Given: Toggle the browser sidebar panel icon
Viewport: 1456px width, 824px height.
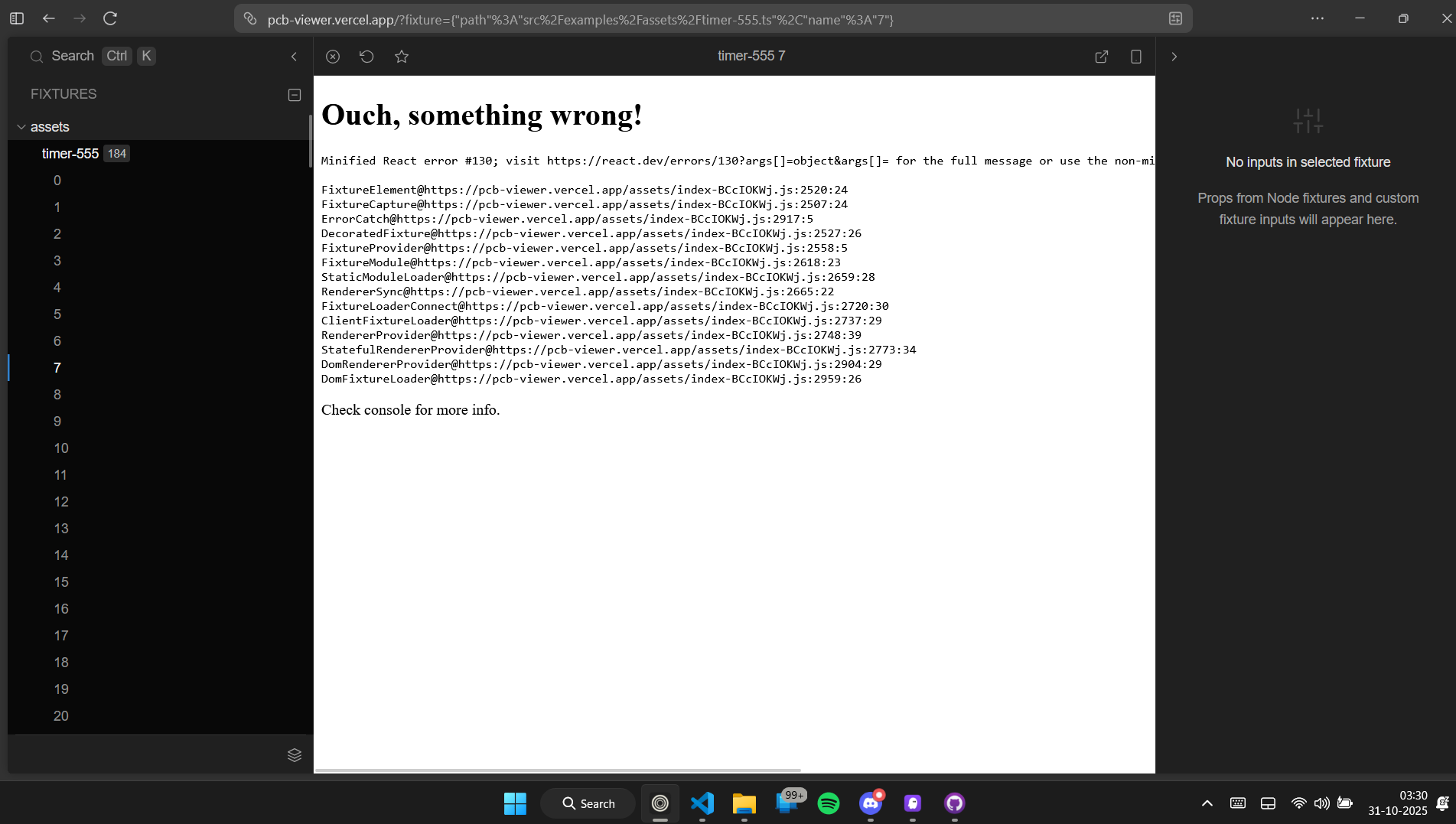Looking at the screenshot, I should (17, 18).
